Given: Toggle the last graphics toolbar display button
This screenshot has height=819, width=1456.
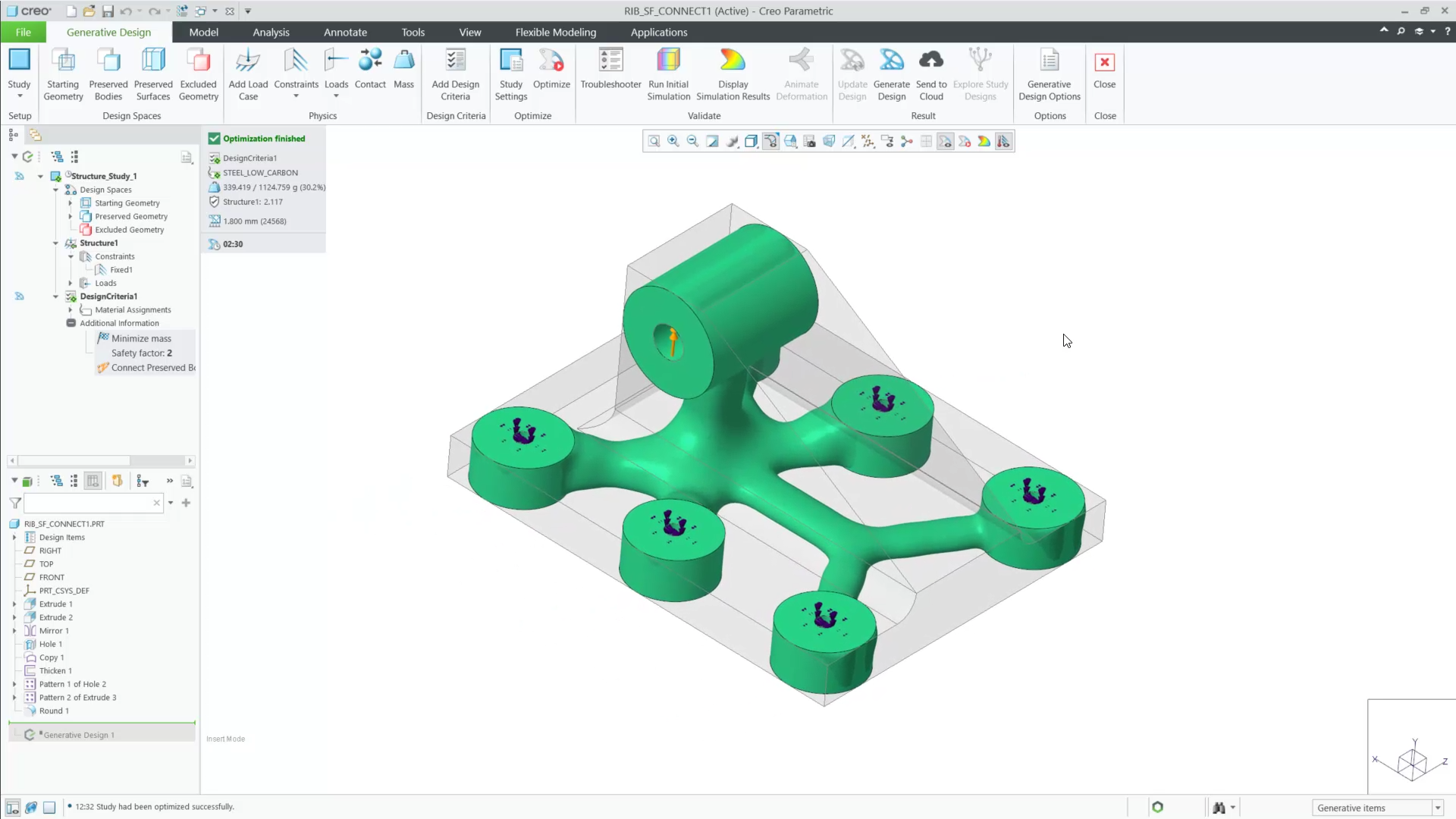Looking at the screenshot, I should (x=1003, y=141).
